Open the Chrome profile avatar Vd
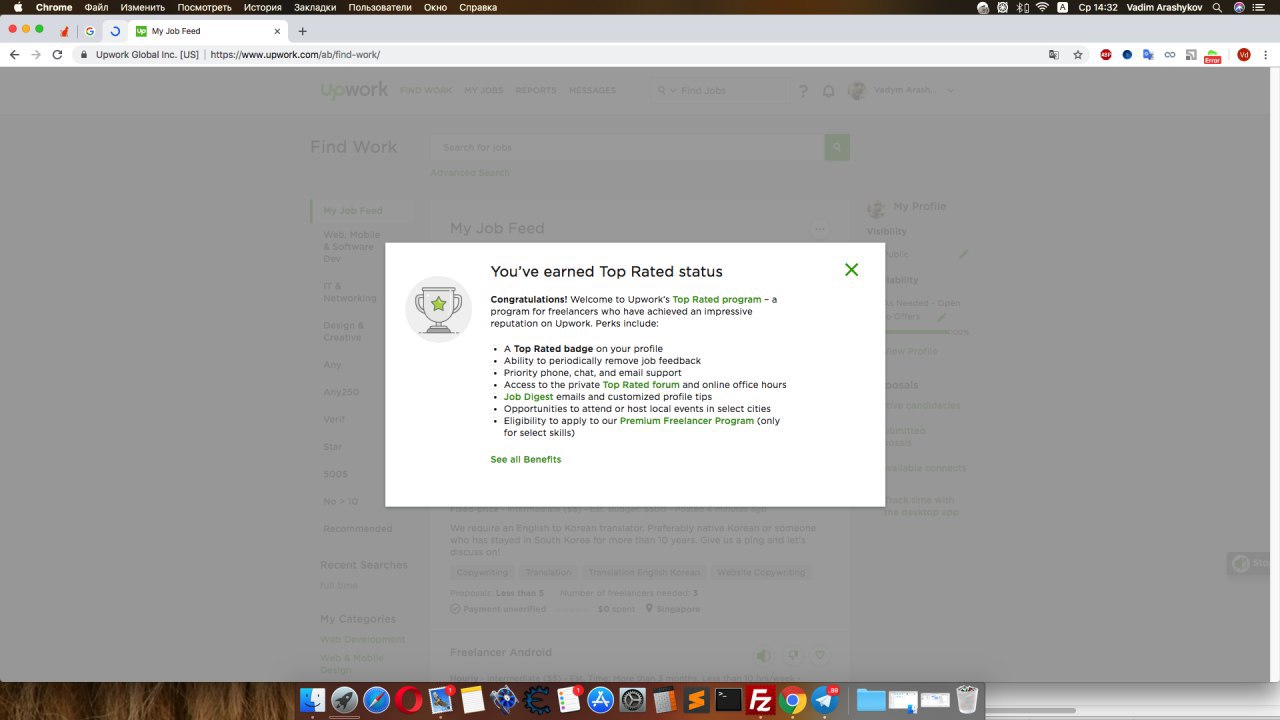 (1244, 55)
